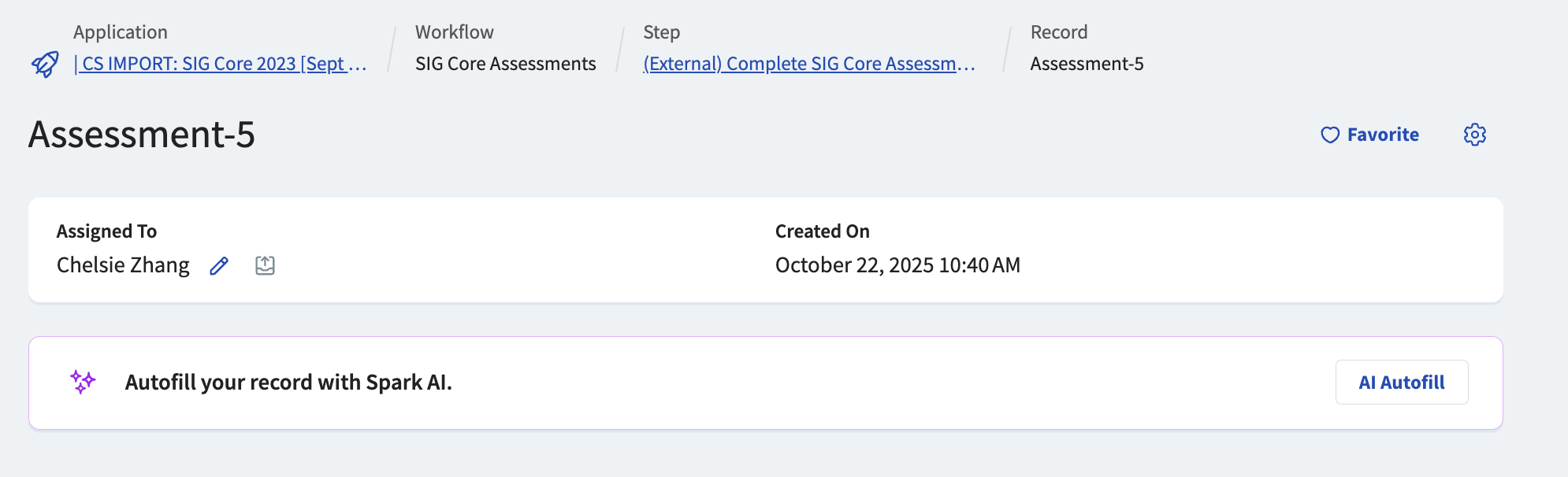The height and width of the screenshot is (477, 1568).
Task: Click the Assigned To field label
Action: click(x=106, y=231)
